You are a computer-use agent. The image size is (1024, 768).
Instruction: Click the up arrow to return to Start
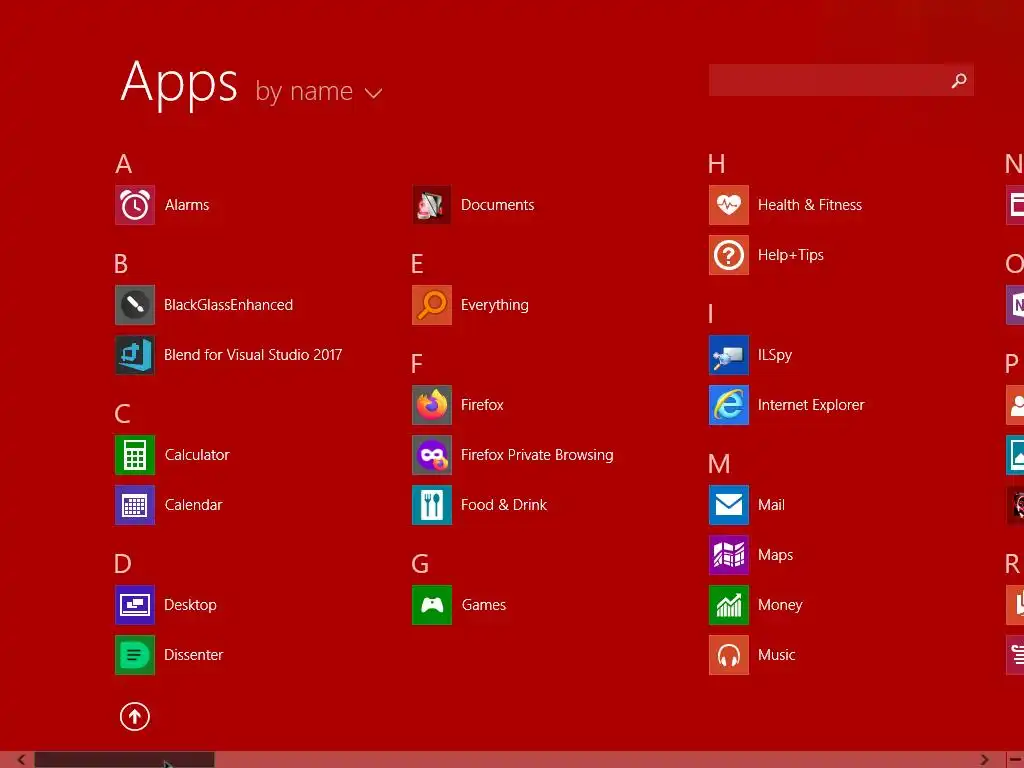[x=135, y=716]
